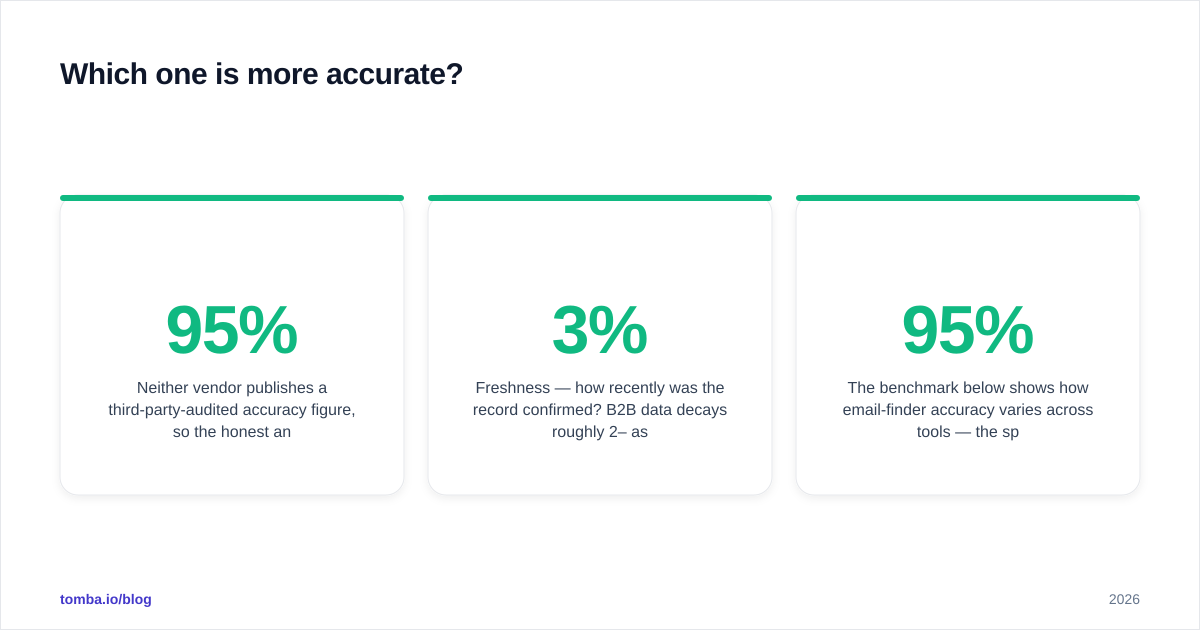Select the 'The benchmark below shows how' line

[968, 388]
